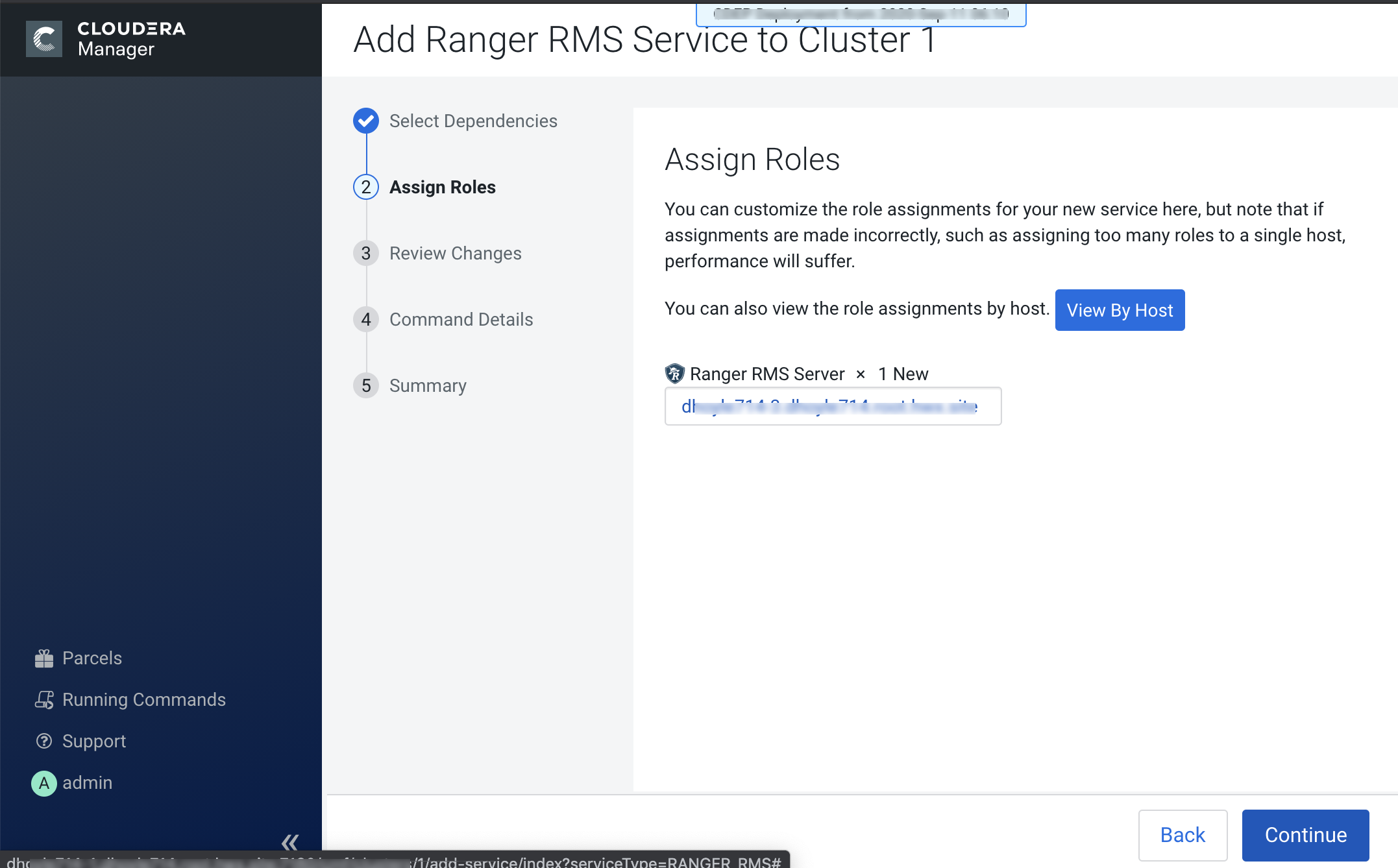Click the Running Commands scroll icon
1398x868 pixels.
pyautogui.click(x=44, y=700)
